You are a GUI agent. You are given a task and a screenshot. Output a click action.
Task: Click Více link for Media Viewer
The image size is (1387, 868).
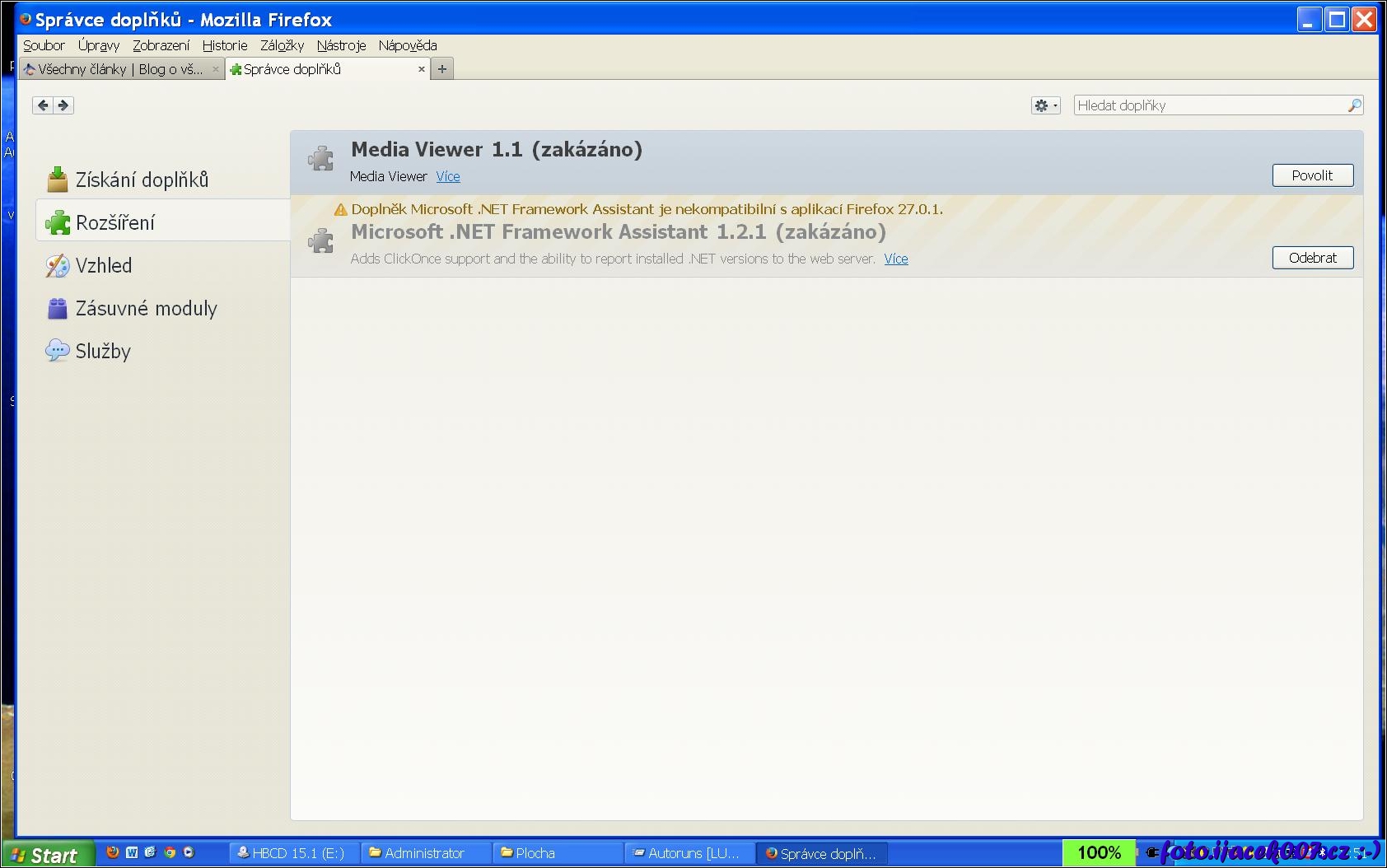coord(448,176)
